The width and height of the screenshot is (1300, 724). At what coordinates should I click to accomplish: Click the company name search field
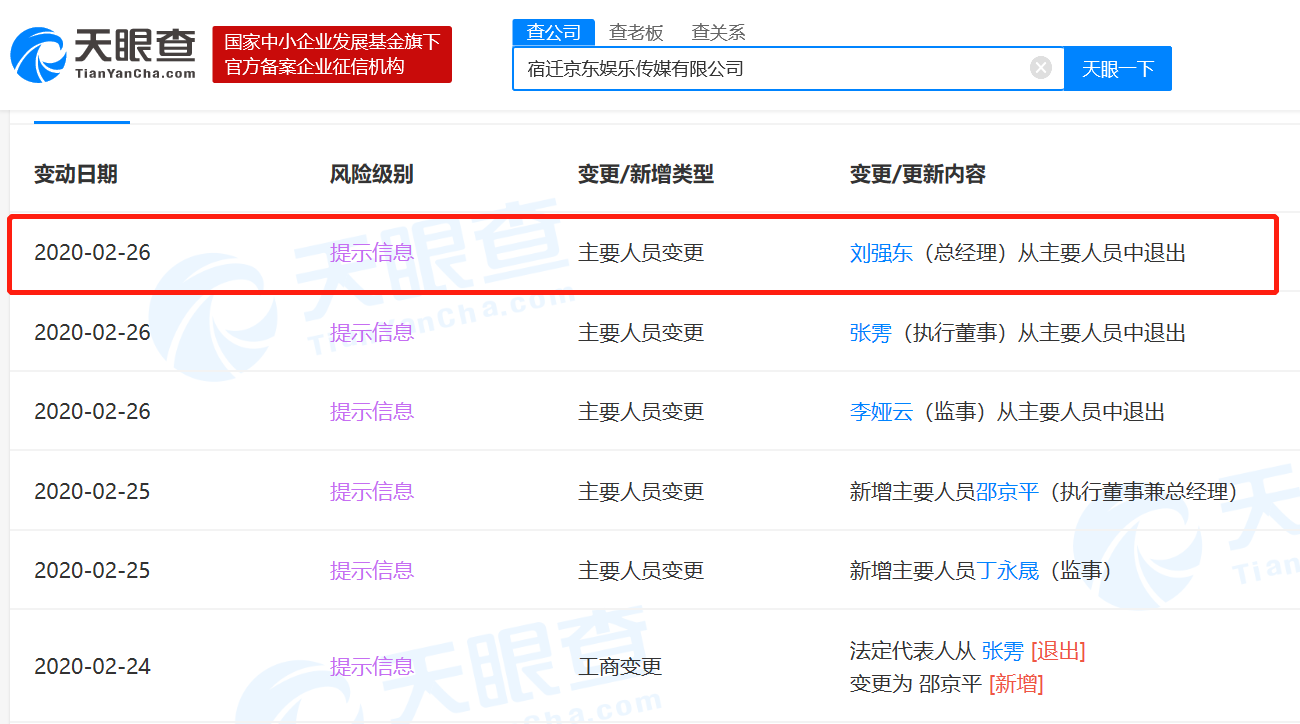click(x=770, y=69)
